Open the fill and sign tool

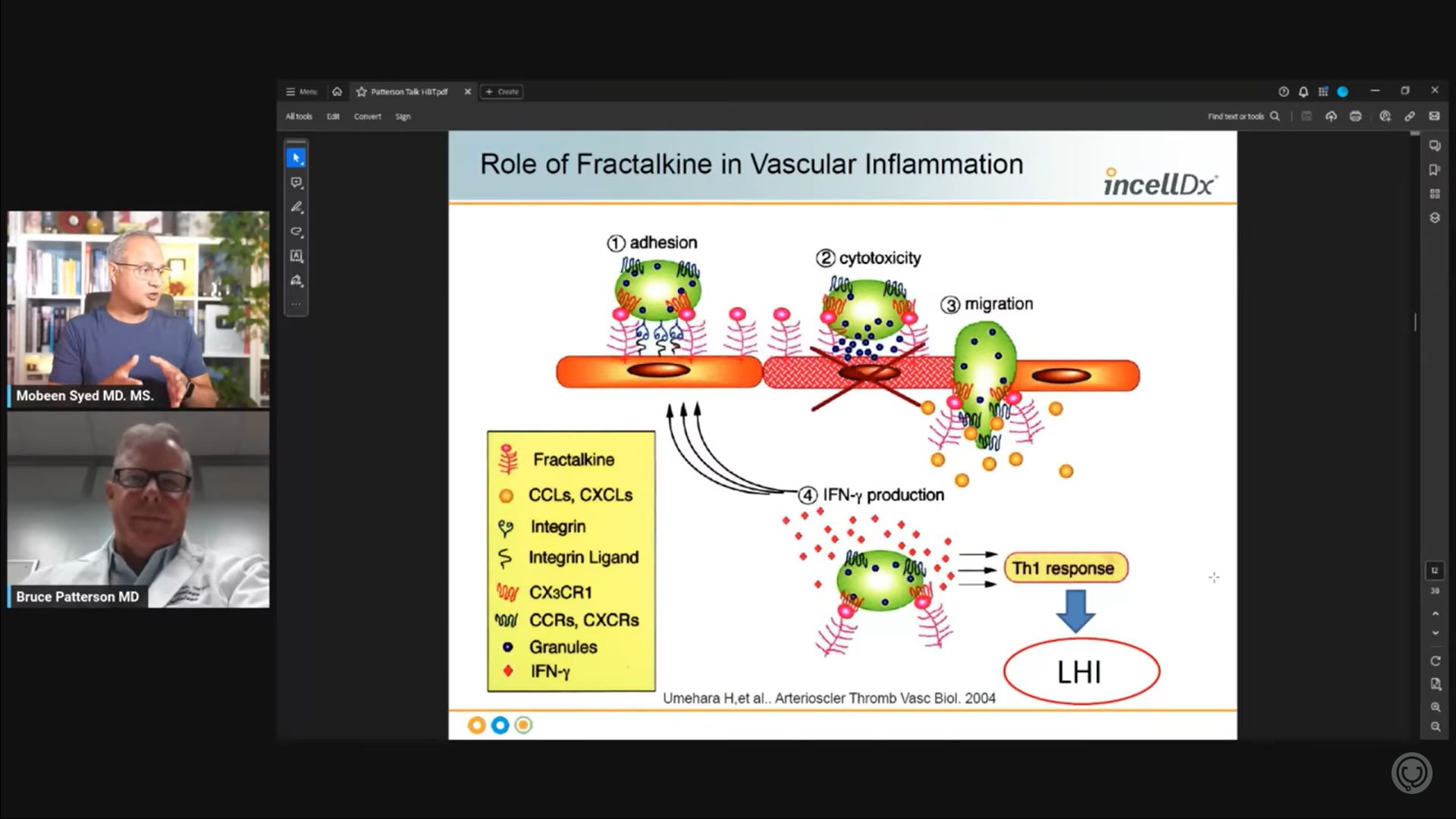297,281
